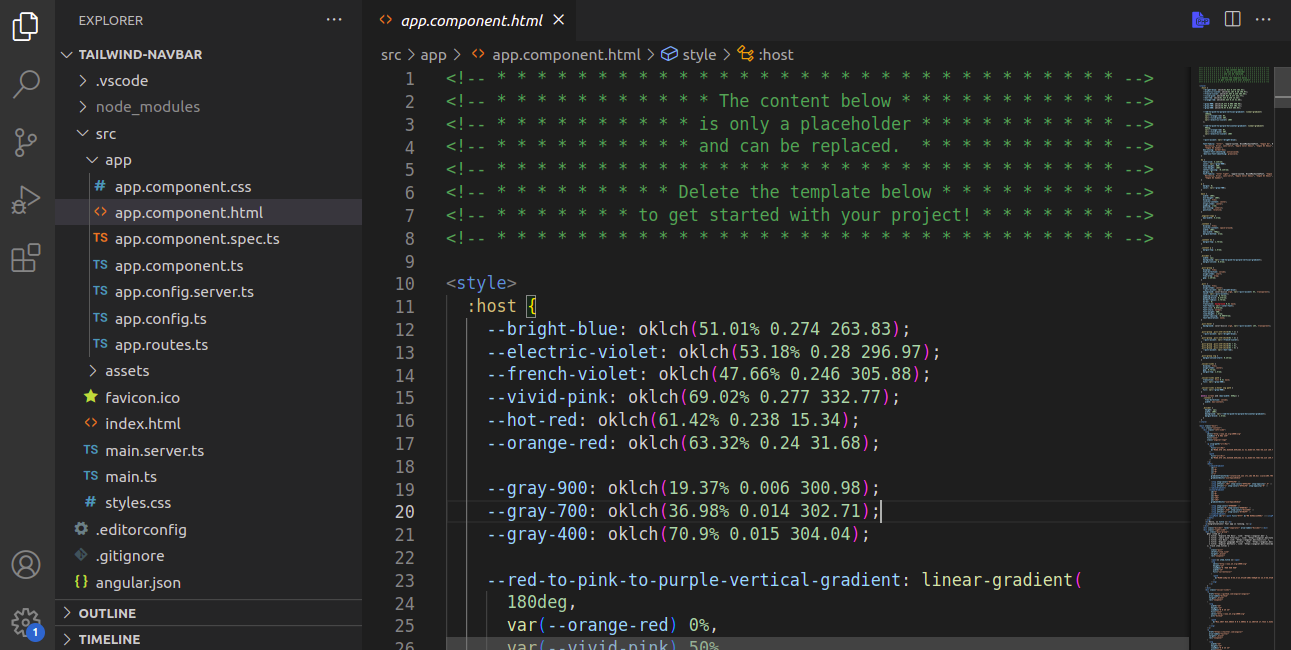Viewport: 1291px width, 650px height.
Task: Close the app.component.html editor tab
Action: pyautogui.click(x=558, y=20)
